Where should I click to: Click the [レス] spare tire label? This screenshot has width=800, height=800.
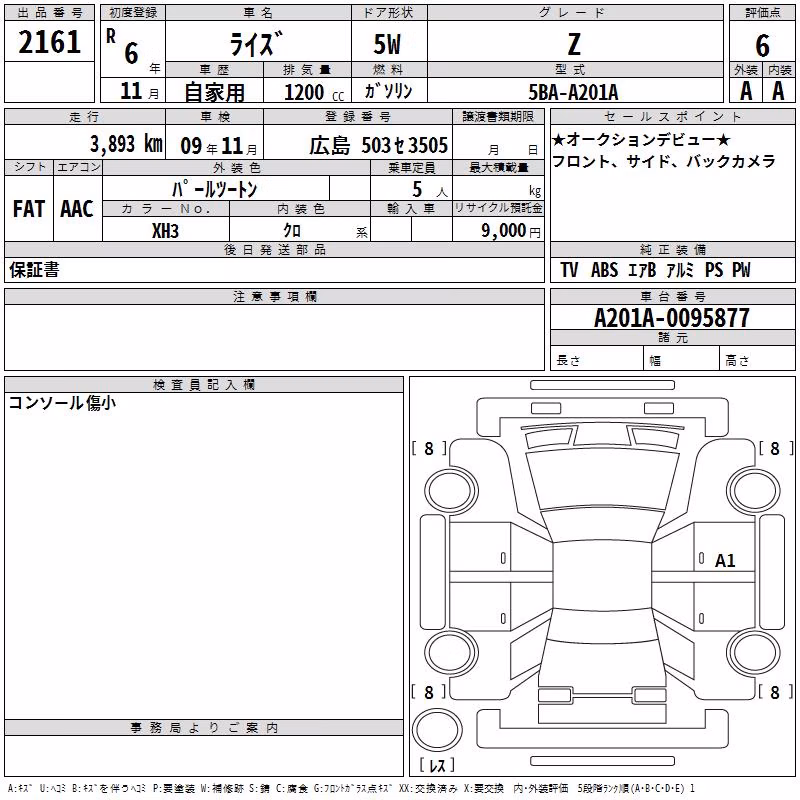[x=437, y=764]
